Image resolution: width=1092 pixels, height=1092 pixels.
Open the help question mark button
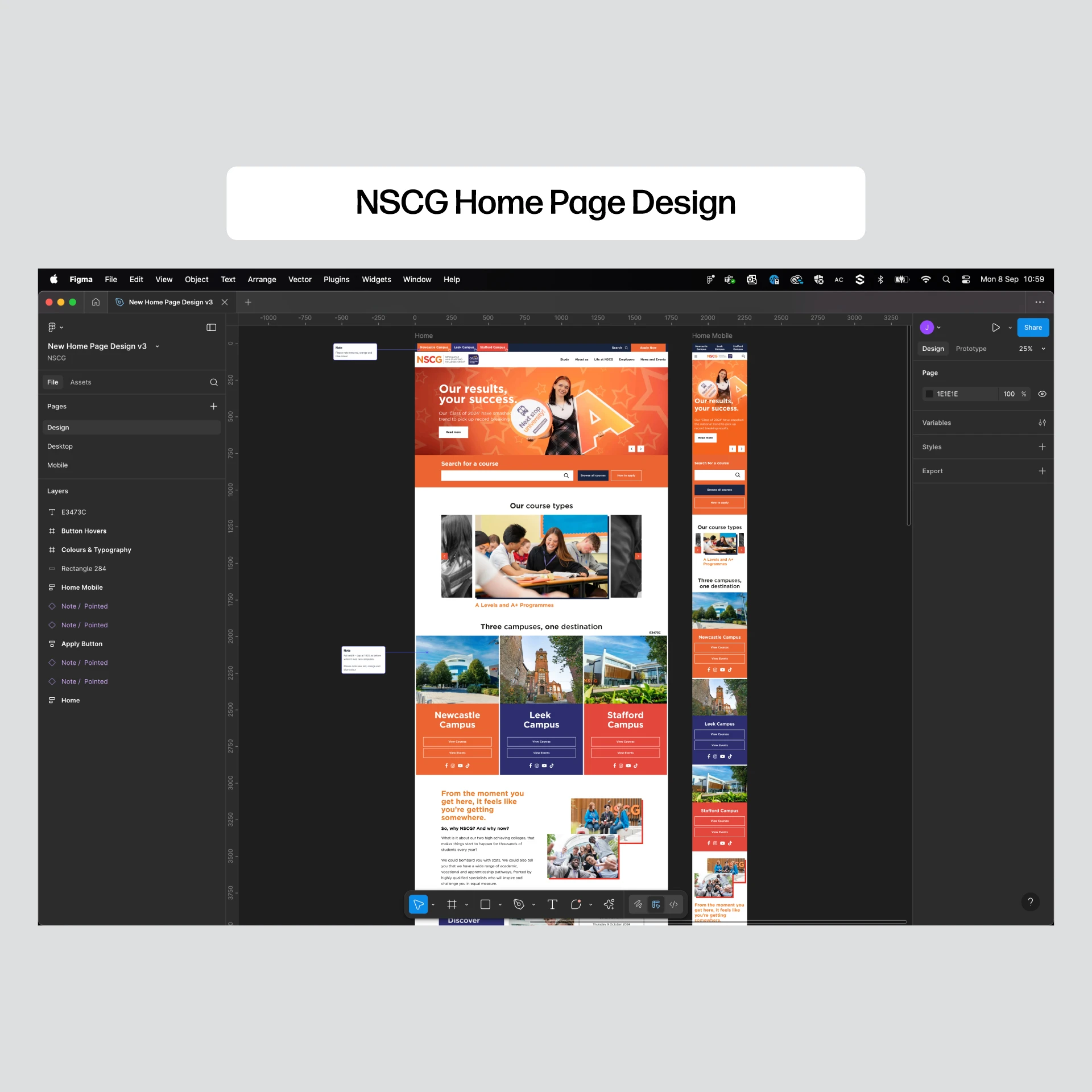click(1030, 902)
